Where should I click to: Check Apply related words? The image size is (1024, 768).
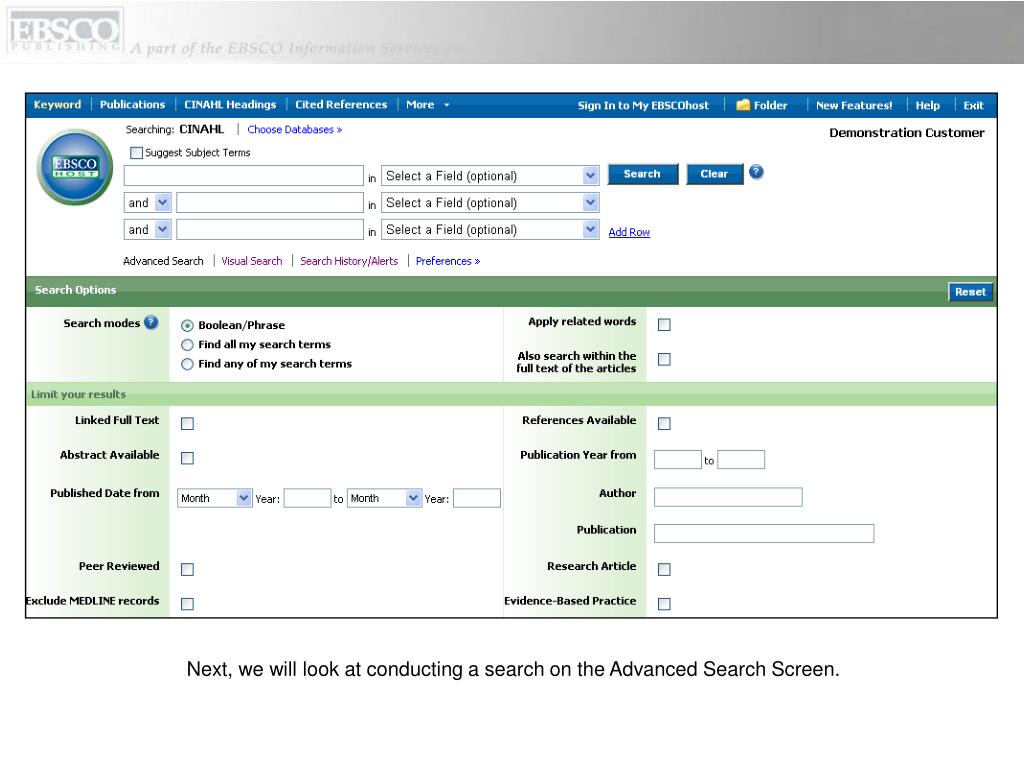664,325
